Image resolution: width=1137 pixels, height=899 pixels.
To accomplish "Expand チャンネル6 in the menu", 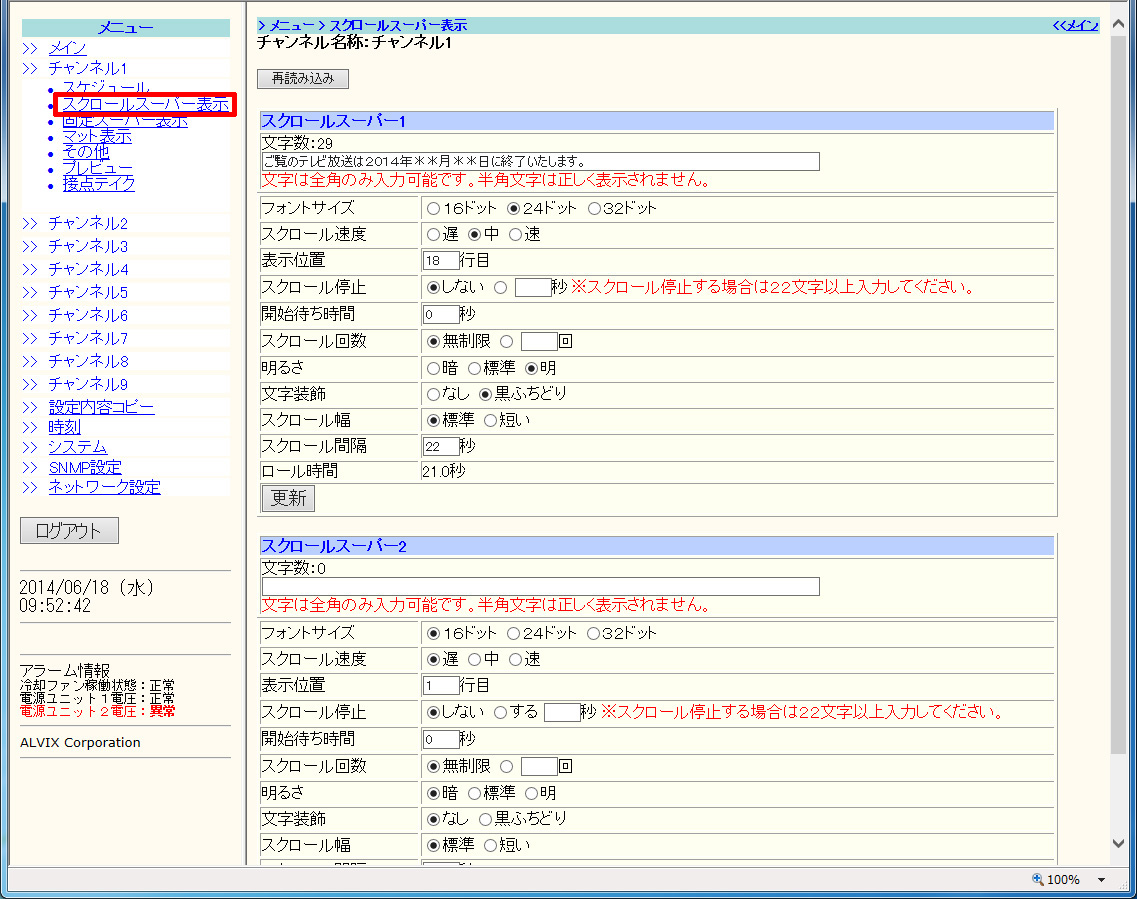I will tap(88, 315).
